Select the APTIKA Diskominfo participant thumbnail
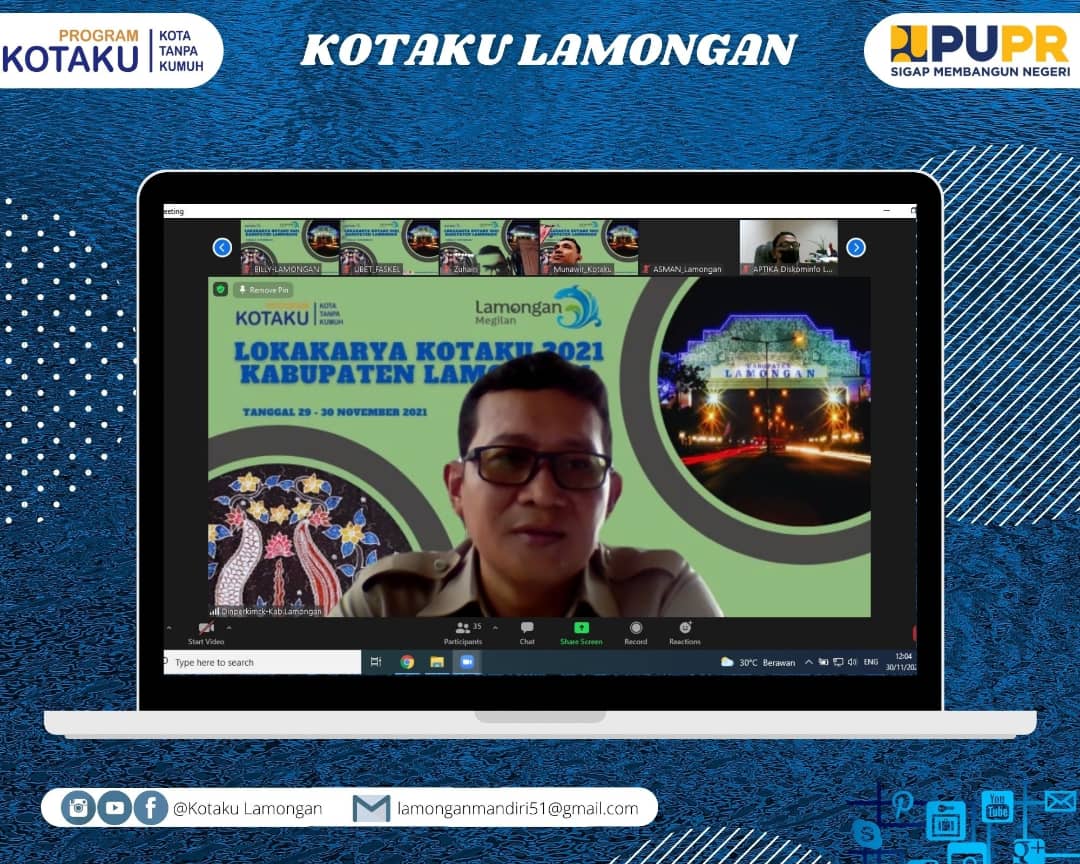 [789, 247]
